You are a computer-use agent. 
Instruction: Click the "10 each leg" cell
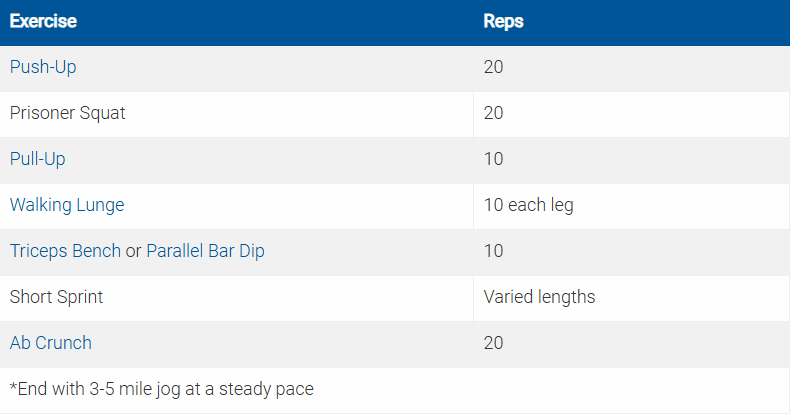pyautogui.click(x=528, y=205)
